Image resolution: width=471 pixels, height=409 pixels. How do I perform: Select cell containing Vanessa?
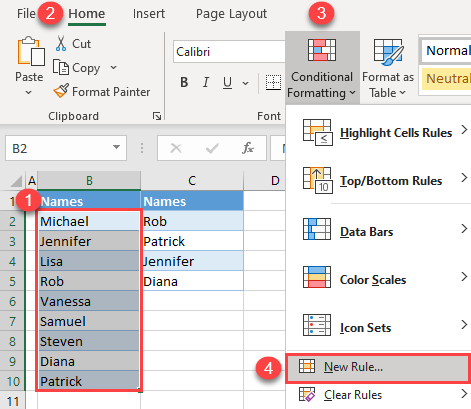coord(89,301)
